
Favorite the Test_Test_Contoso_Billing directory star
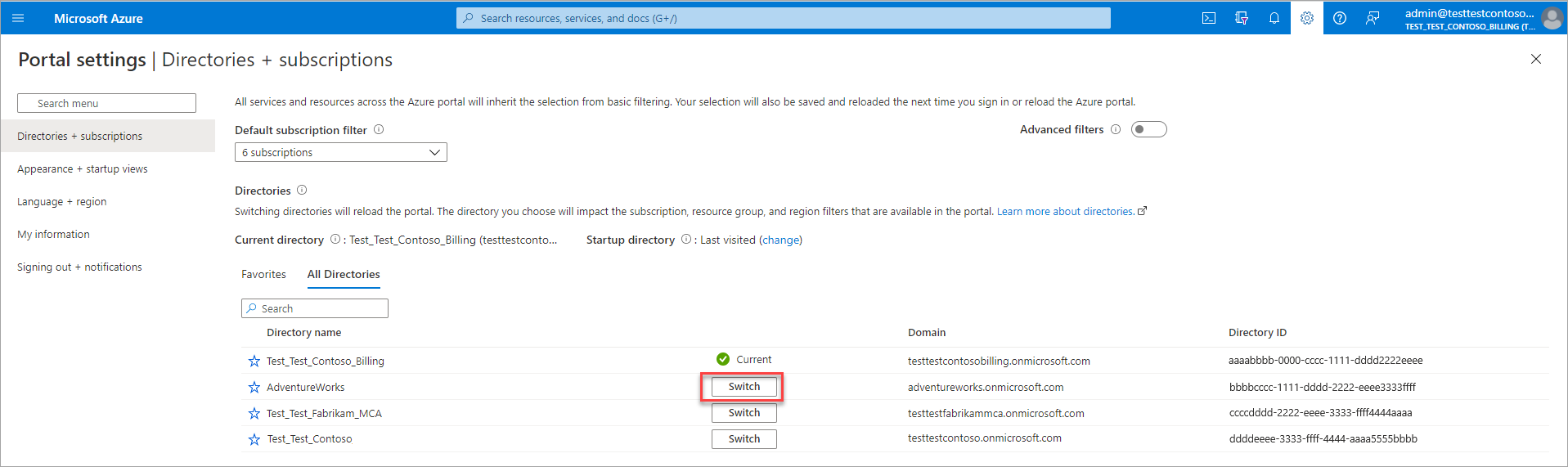[254, 361]
